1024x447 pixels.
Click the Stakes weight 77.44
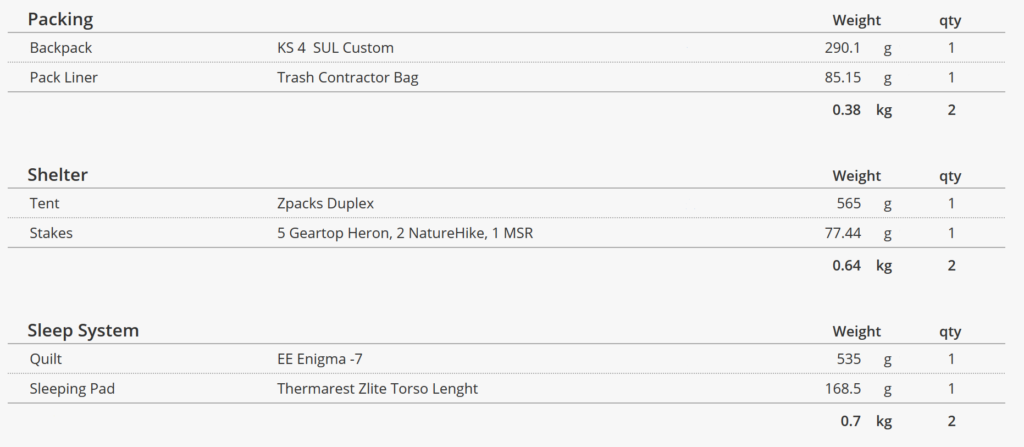842,233
